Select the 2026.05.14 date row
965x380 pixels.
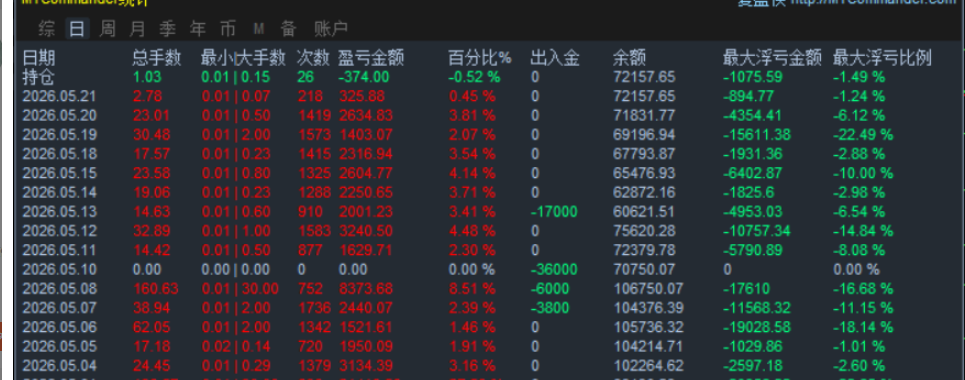click(x=60, y=192)
